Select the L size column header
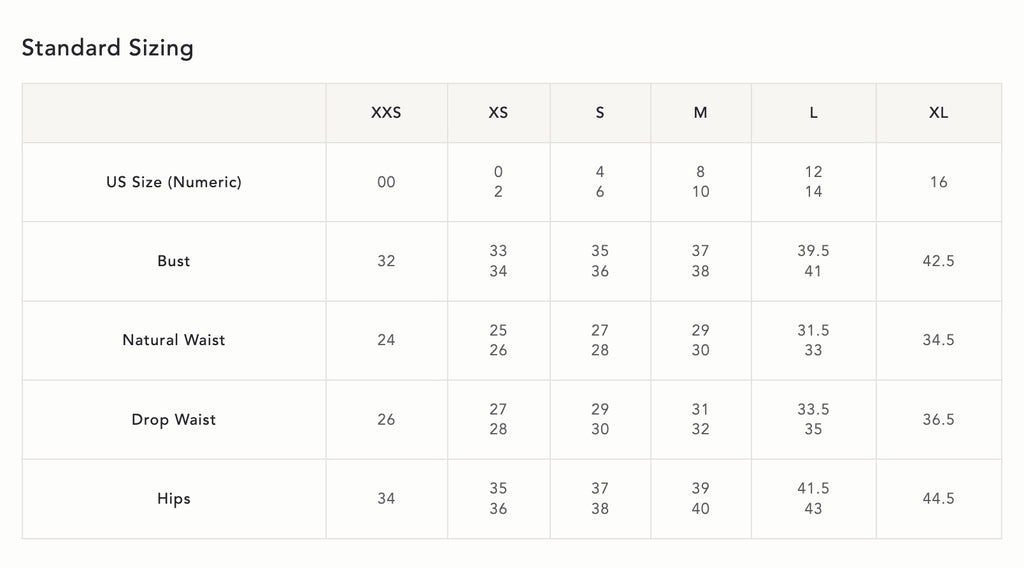 (x=813, y=113)
